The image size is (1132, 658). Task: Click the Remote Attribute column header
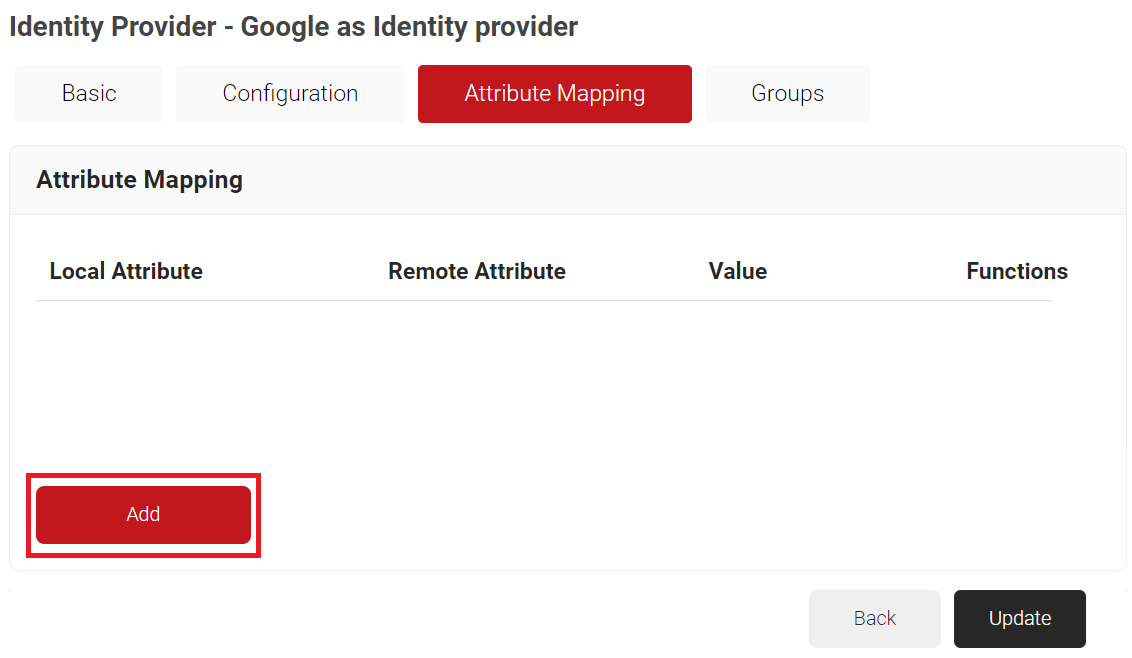coord(476,272)
